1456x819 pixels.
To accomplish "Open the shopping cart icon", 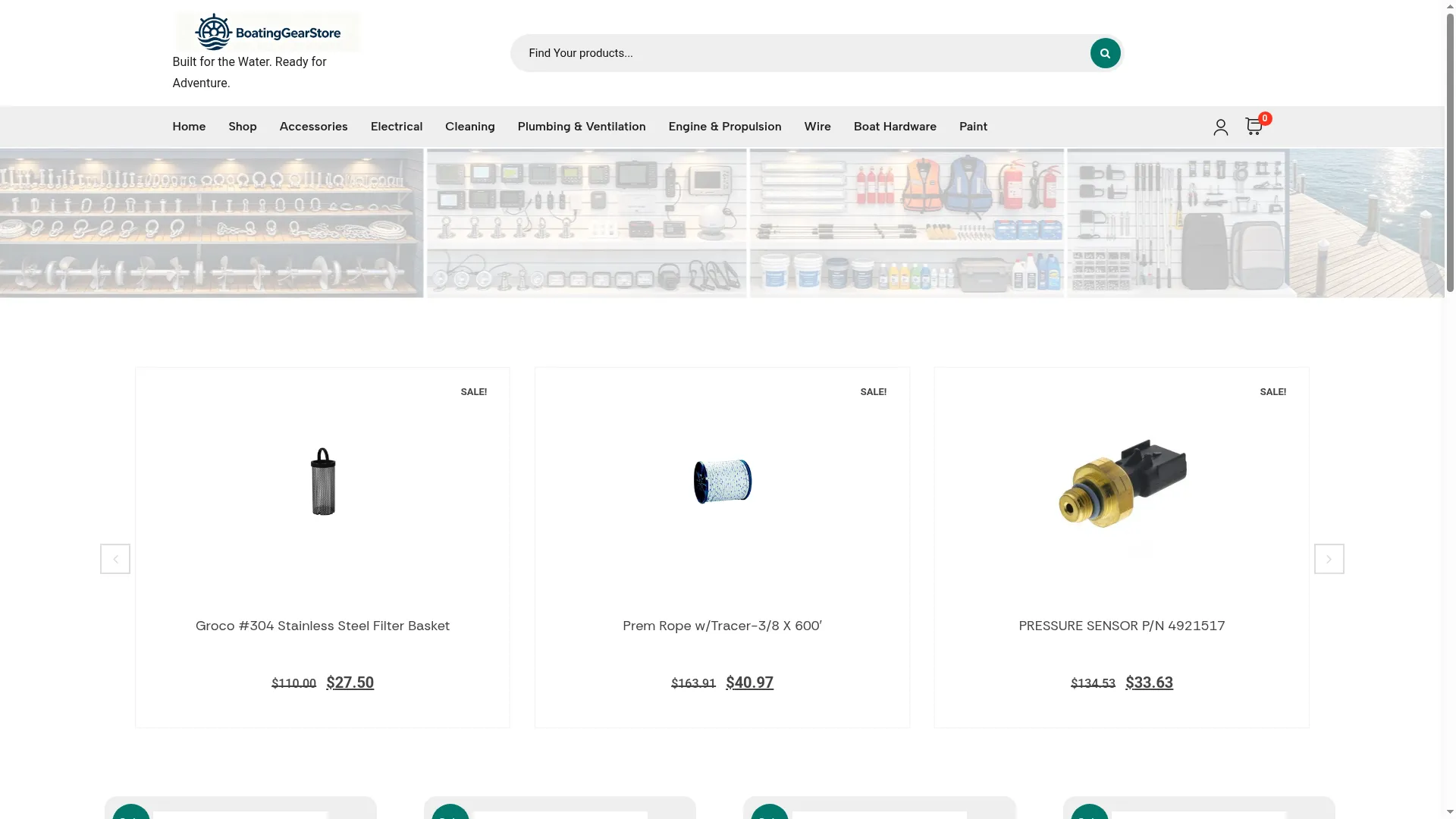I will pyautogui.click(x=1254, y=127).
